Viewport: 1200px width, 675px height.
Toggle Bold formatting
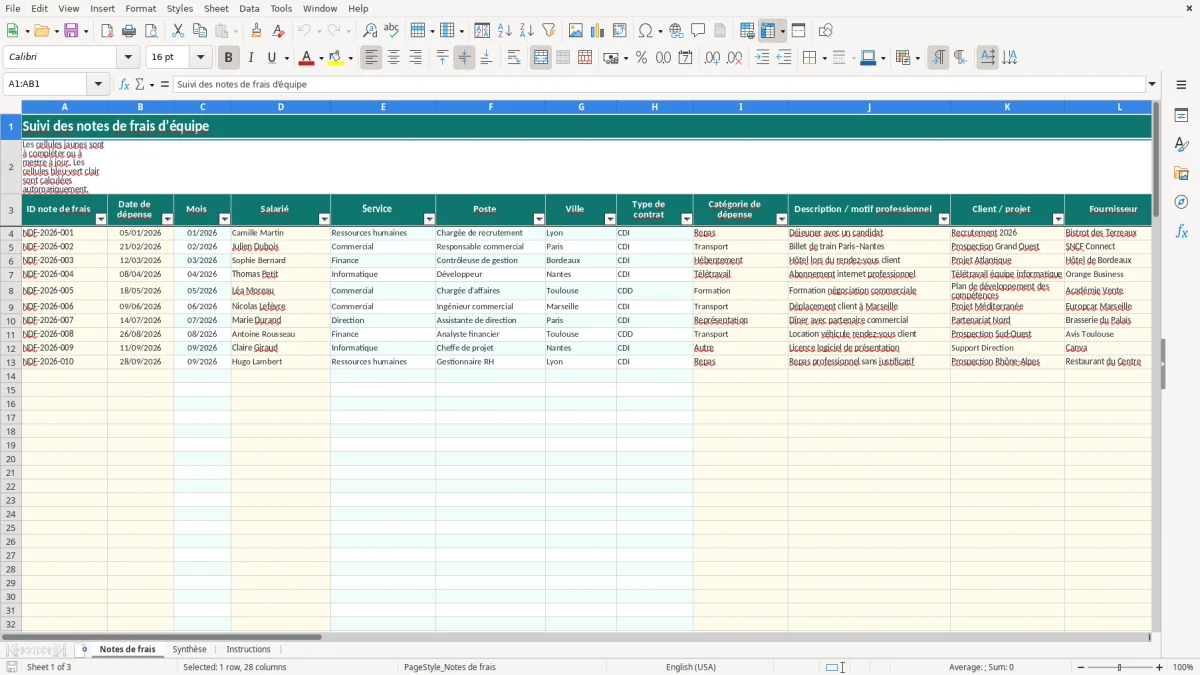click(x=228, y=58)
